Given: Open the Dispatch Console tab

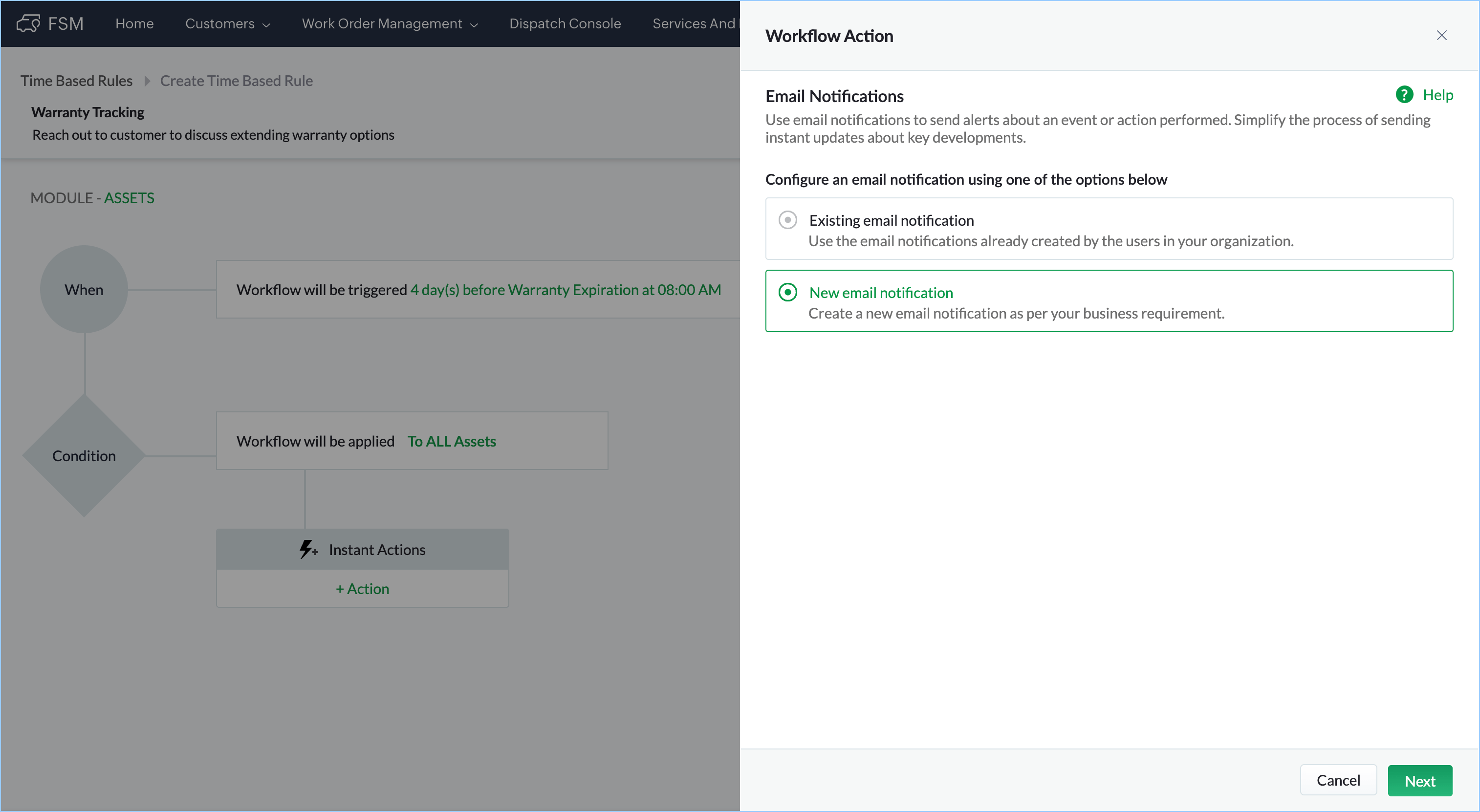Looking at the screenshot, I should tap(564, 23).
